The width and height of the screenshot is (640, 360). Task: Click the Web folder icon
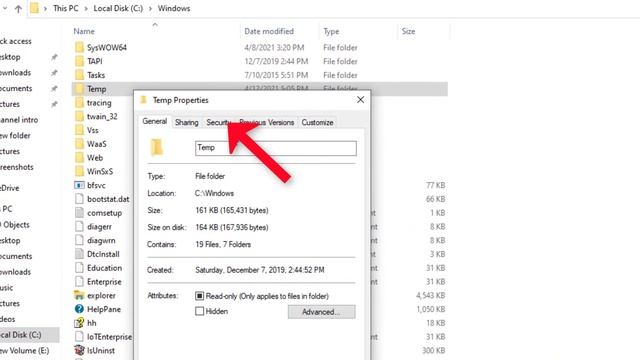tap(79, 158)
